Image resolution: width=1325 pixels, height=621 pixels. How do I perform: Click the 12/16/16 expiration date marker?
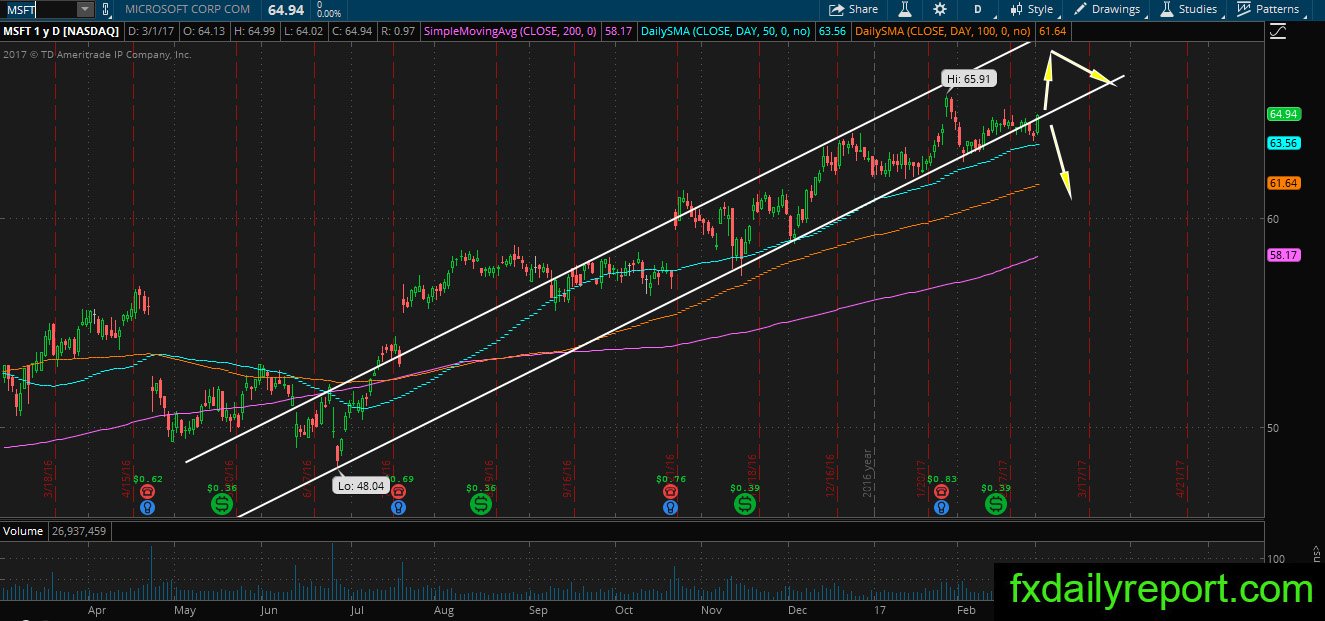click(831, 478)
